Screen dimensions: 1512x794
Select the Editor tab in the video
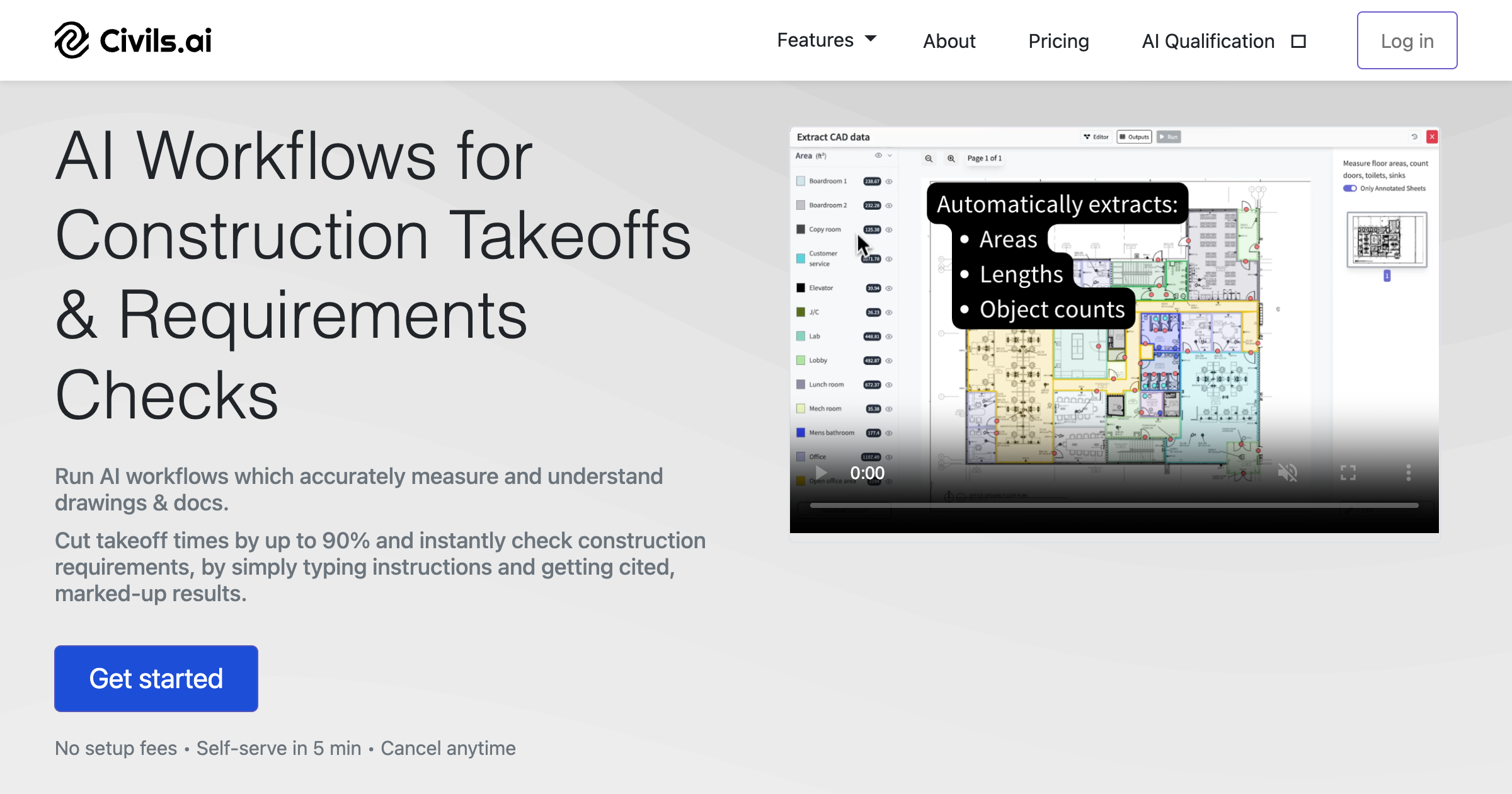click(x=1096, y=137)
